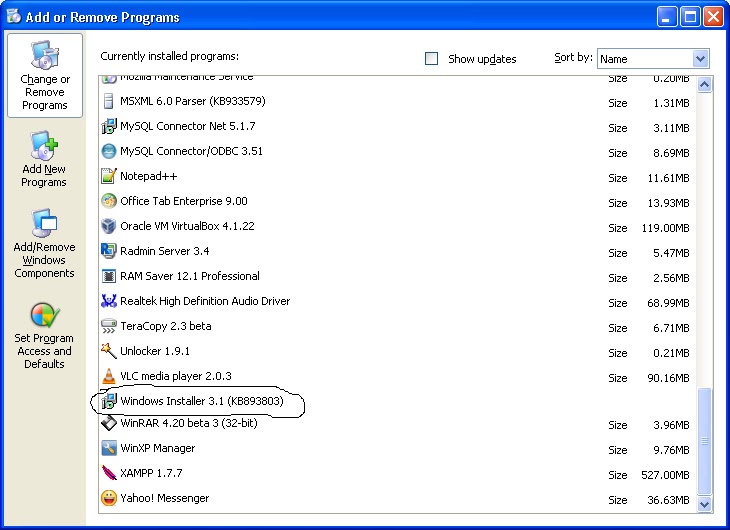This screenshot has width=730, height=530.
Task: Click the Oracle VM VirtualBox icon
Action: pyautogui.click(x=108, y=226)
